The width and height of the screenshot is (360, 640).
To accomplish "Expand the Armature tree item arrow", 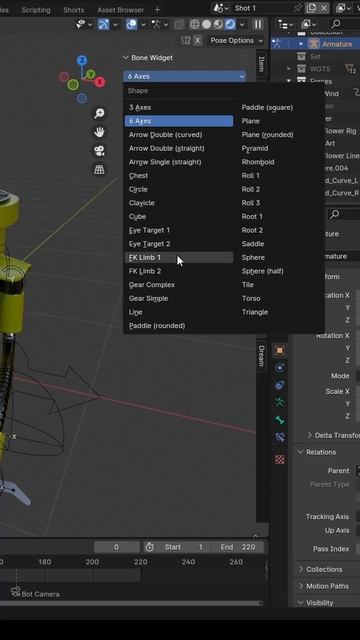I will [x=301, y=44].
